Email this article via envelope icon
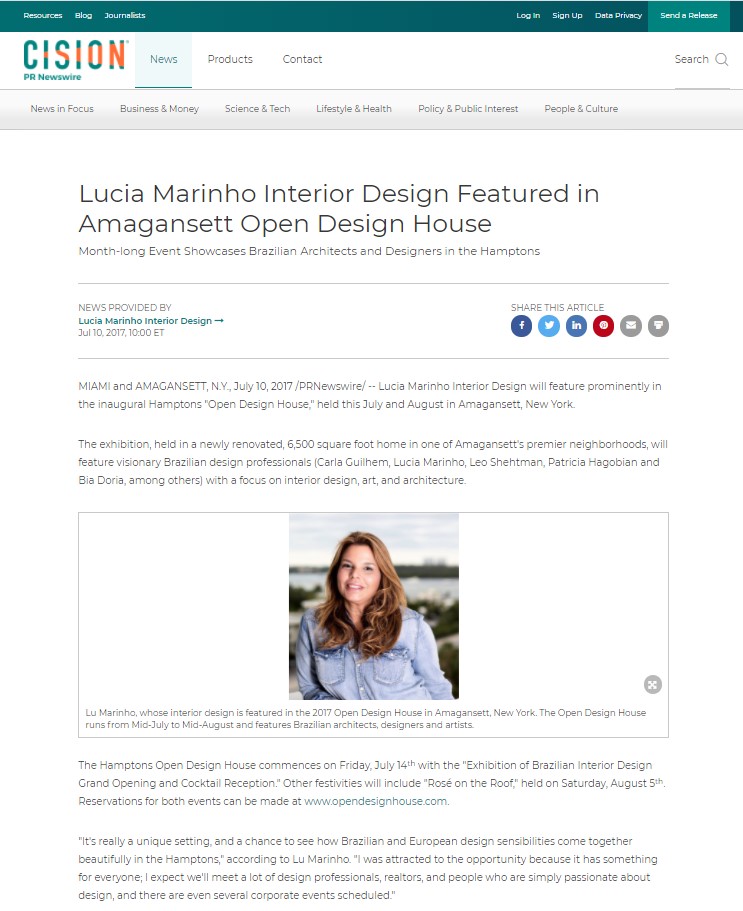Viewport: 743px width, 911px height. 630,326
